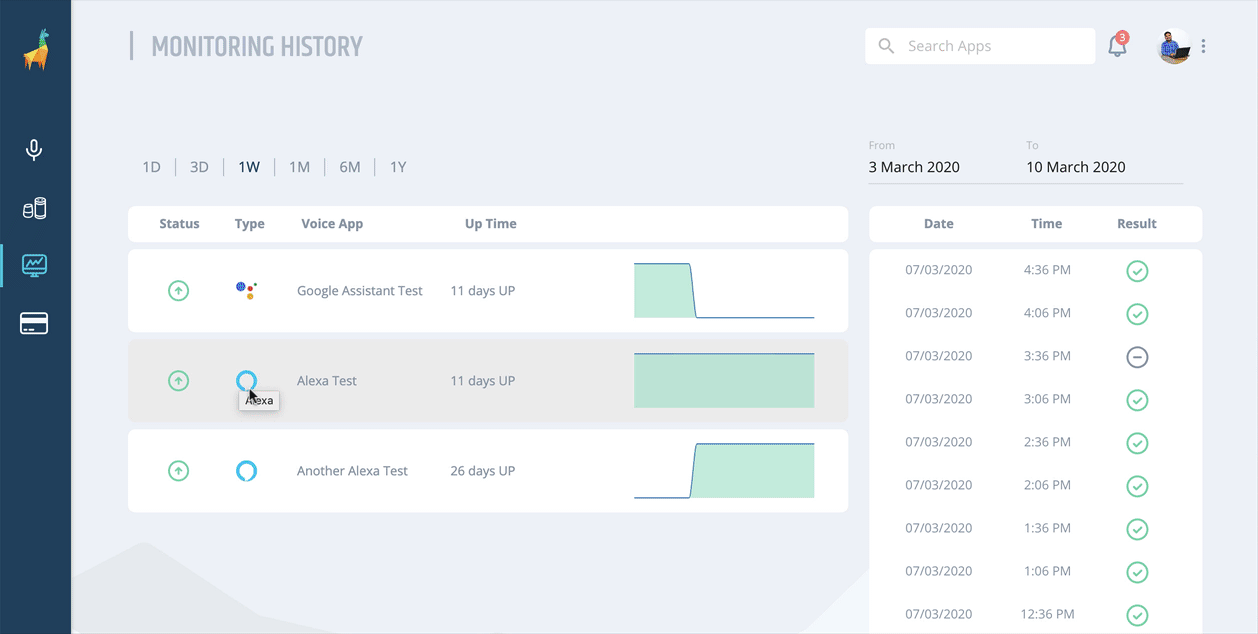Sort by the Up Time column header
Screen dimensions: 1258x634
pos(491,224)
